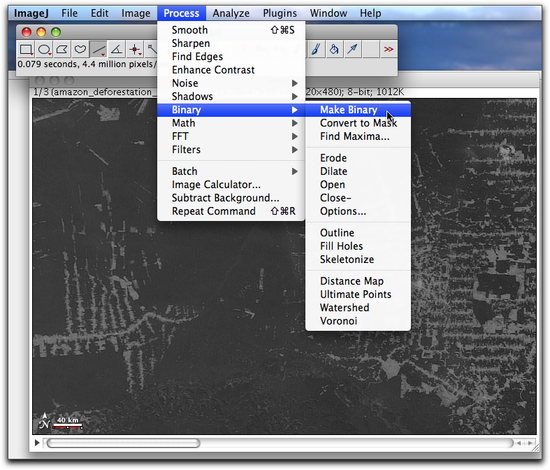Select the Polygon selection tool

(62, 49)
